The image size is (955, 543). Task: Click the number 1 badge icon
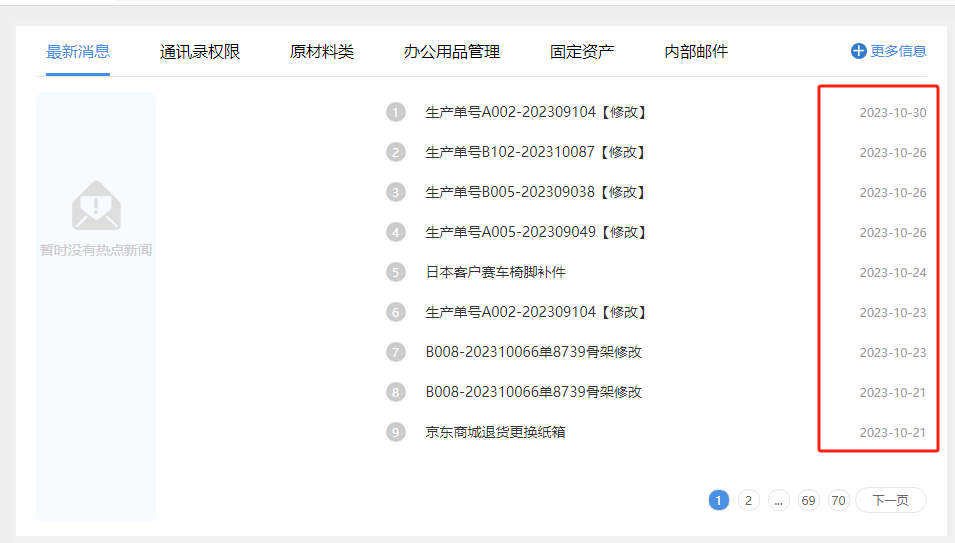(x=396, y=112)
